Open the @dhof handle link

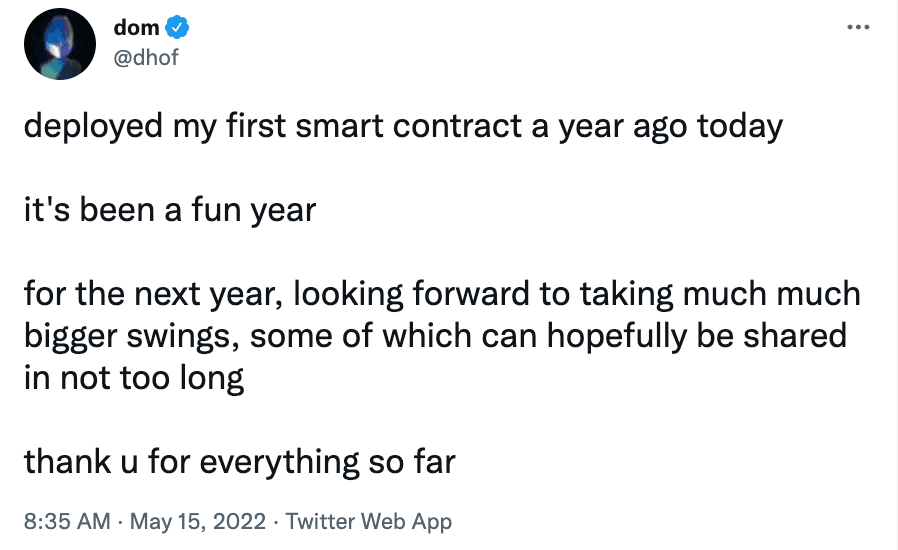[x=146, y=57]
